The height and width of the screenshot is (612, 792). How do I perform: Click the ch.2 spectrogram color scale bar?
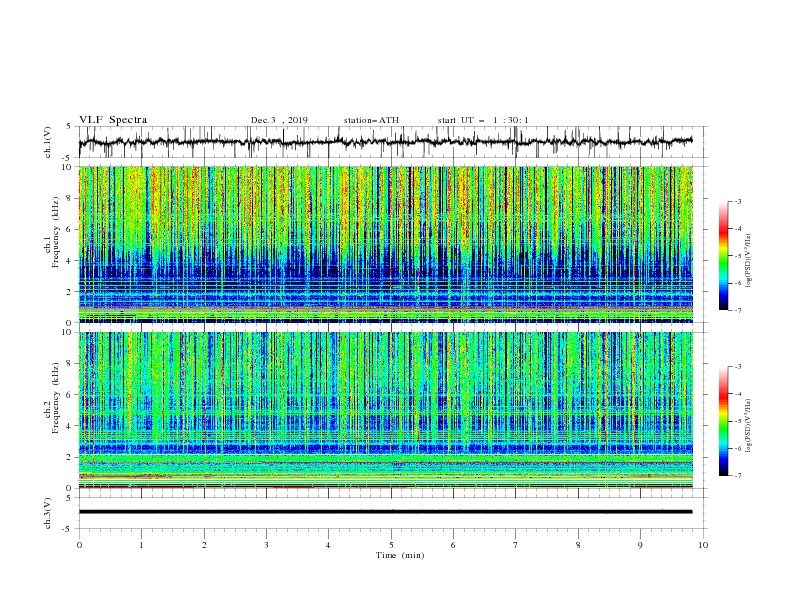pos(723,421)
